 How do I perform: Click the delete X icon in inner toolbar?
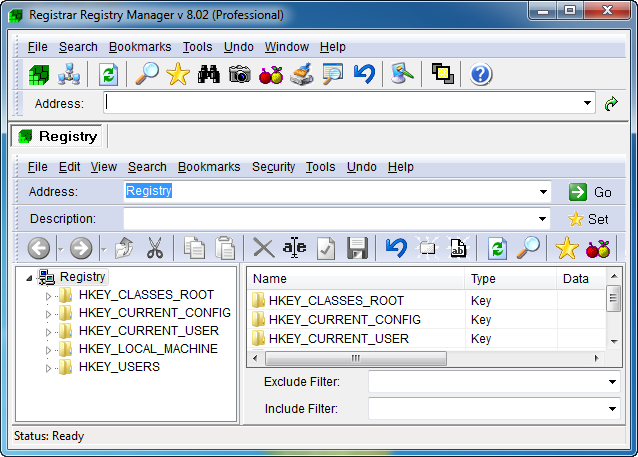(263, 248)
